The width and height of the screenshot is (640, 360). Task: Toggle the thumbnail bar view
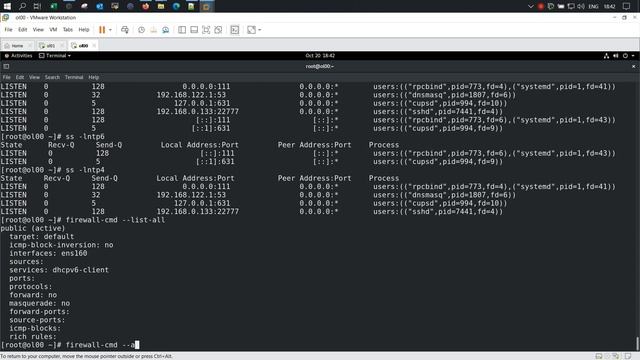pos(194,30)
